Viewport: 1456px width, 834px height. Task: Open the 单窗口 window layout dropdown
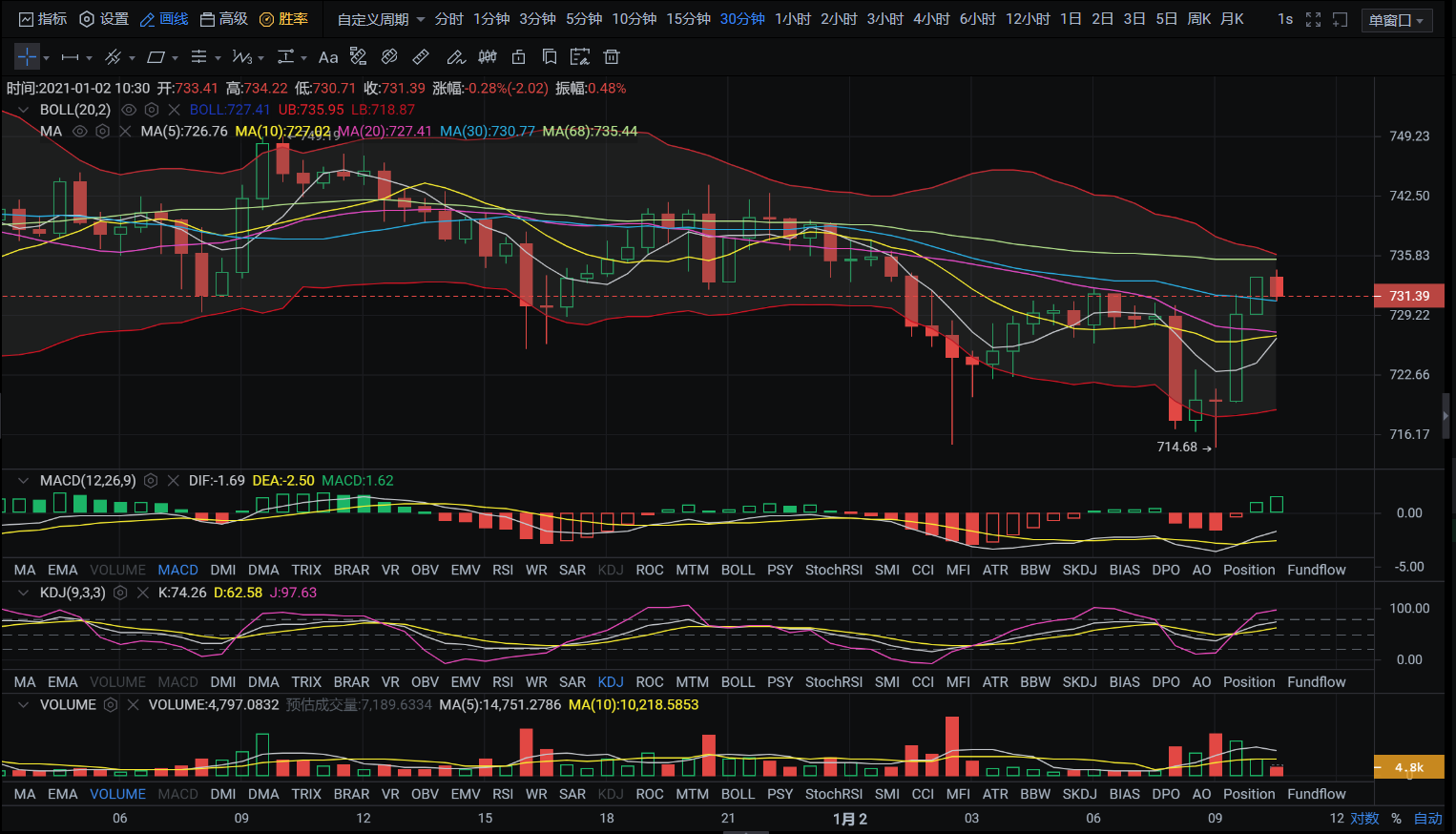[x=1396, y=20]
